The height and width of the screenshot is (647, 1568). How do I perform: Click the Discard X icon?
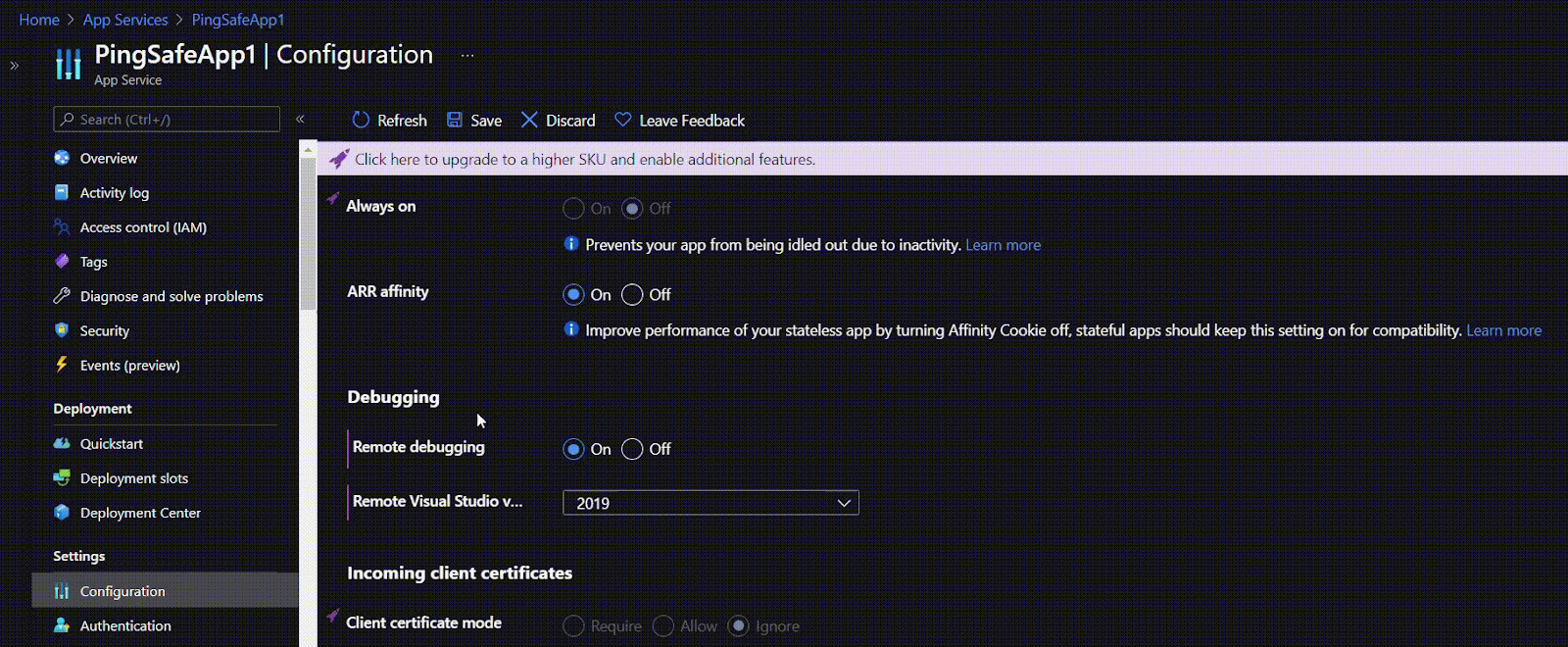point(529,121)
